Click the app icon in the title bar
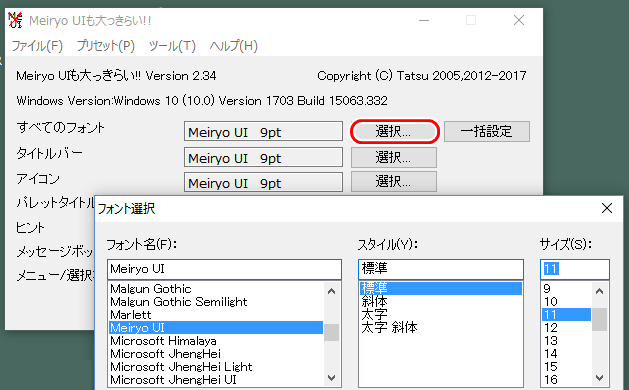The width and height of the screenshot is (629, 390). click(15, 20)
